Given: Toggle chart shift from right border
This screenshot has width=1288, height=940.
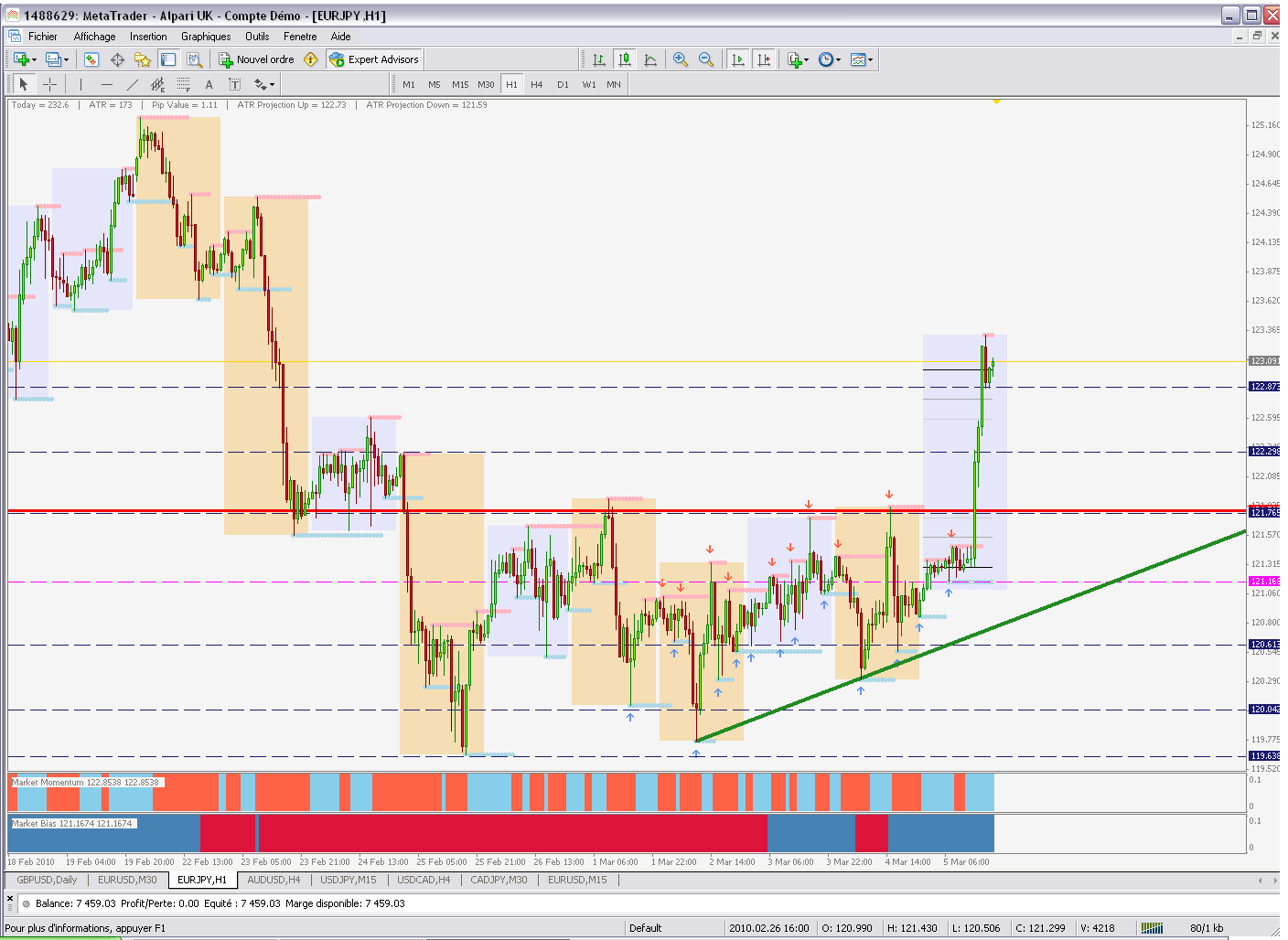Looking at the screenshot, I should [x=763, y=59].
